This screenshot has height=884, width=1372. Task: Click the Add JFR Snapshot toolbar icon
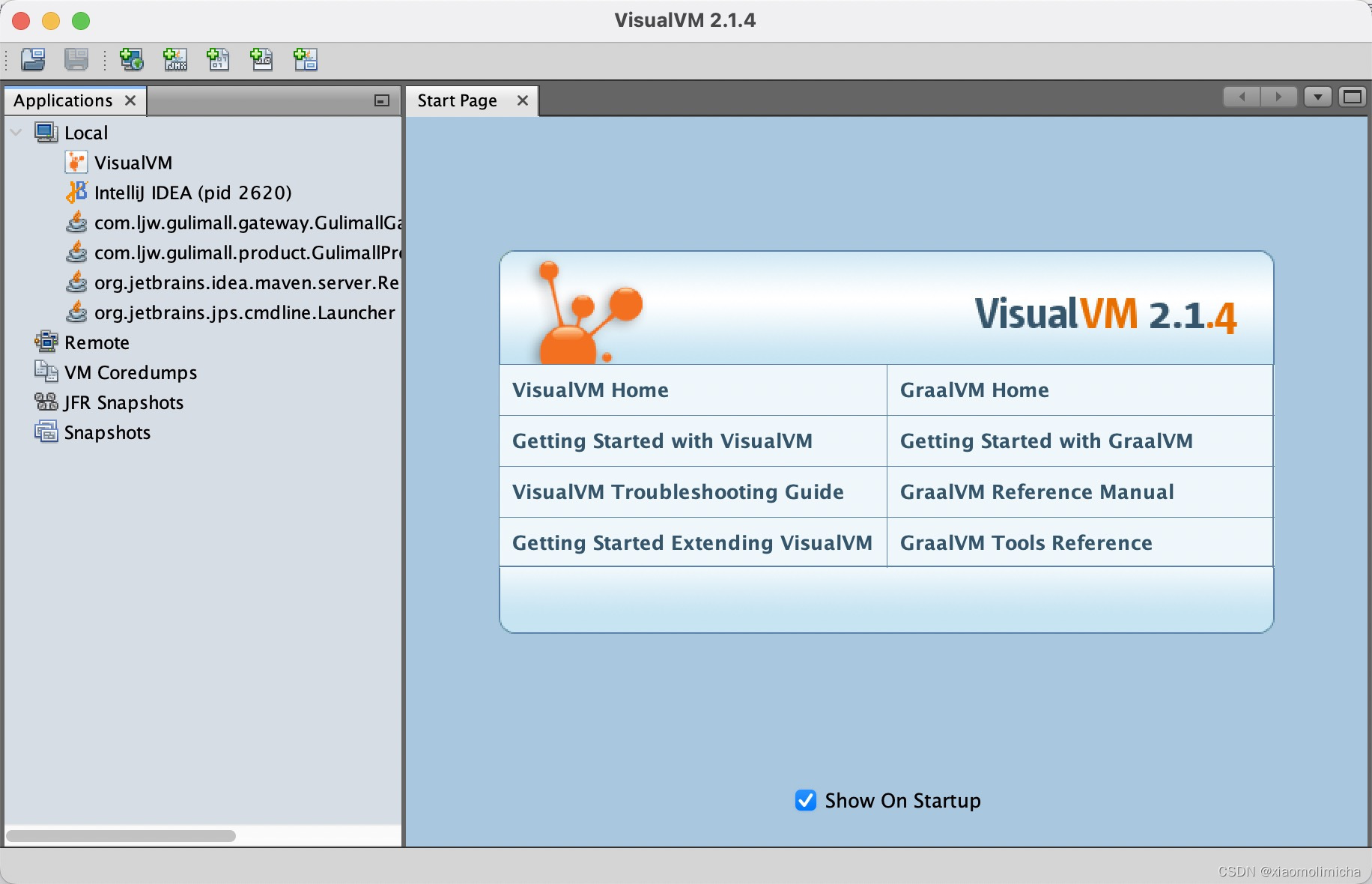[x=261, y=59]
